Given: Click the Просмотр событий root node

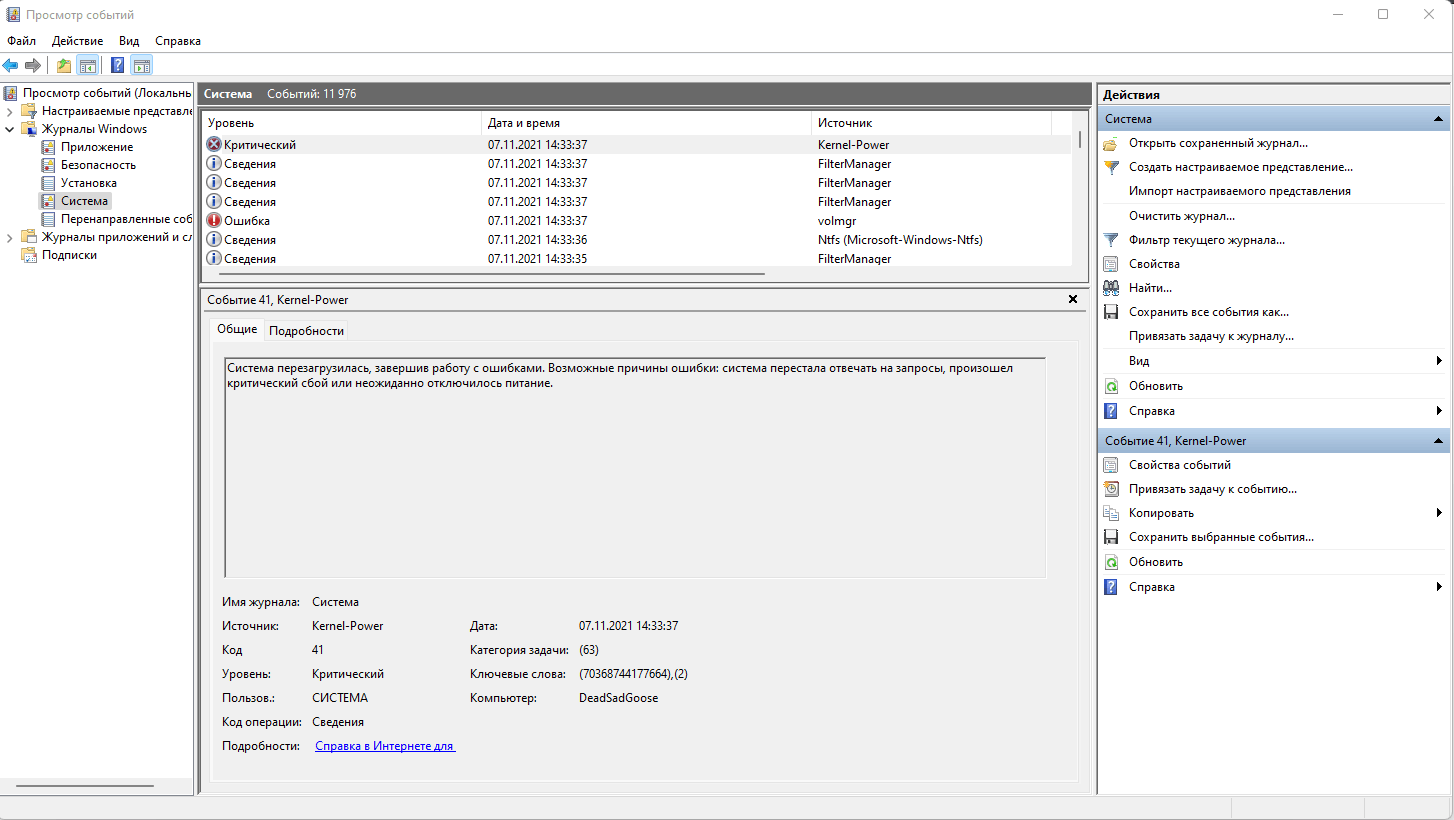Looking at the screenshot, I should pos(107,93).
